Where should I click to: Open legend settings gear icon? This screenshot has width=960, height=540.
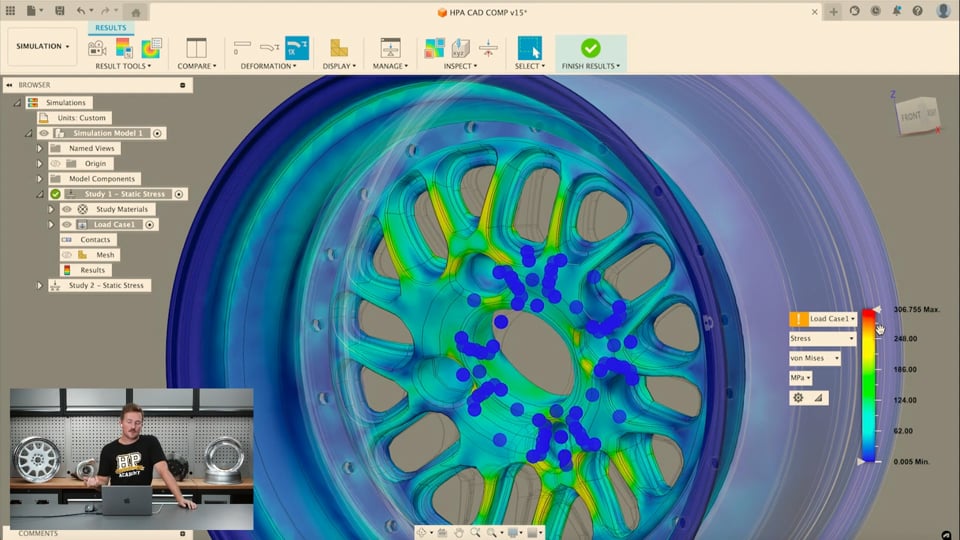[798, 398]
